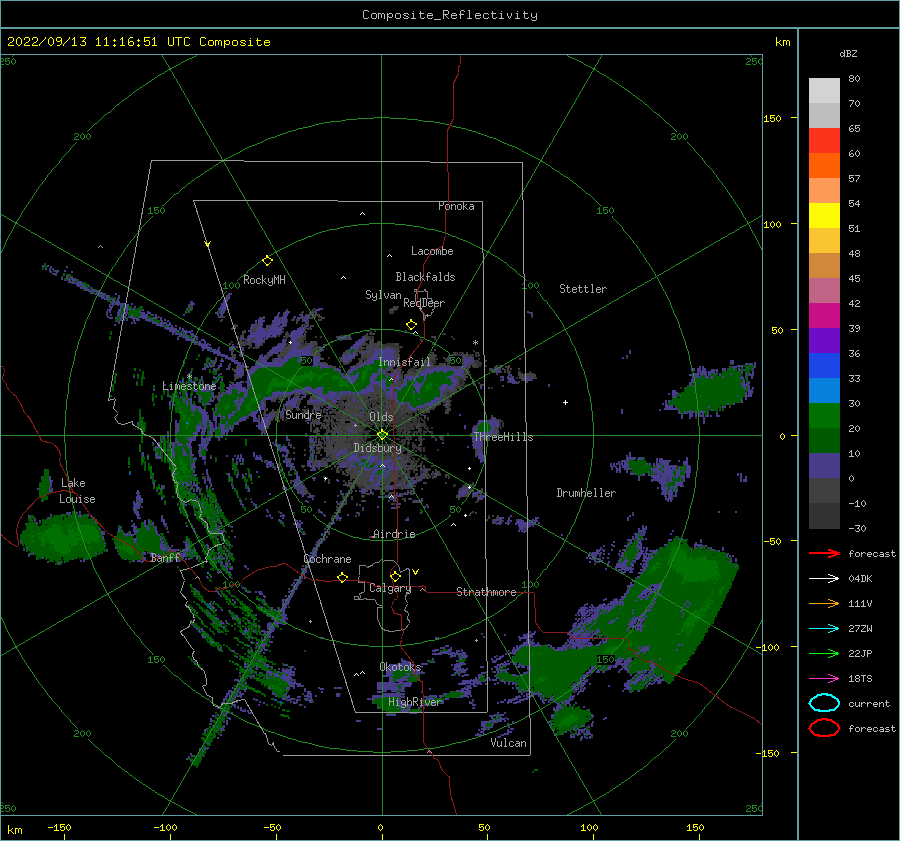This screenshot has width=900, height=841.
Task: Click the yellow km label at top right
Action: point(782,42)
